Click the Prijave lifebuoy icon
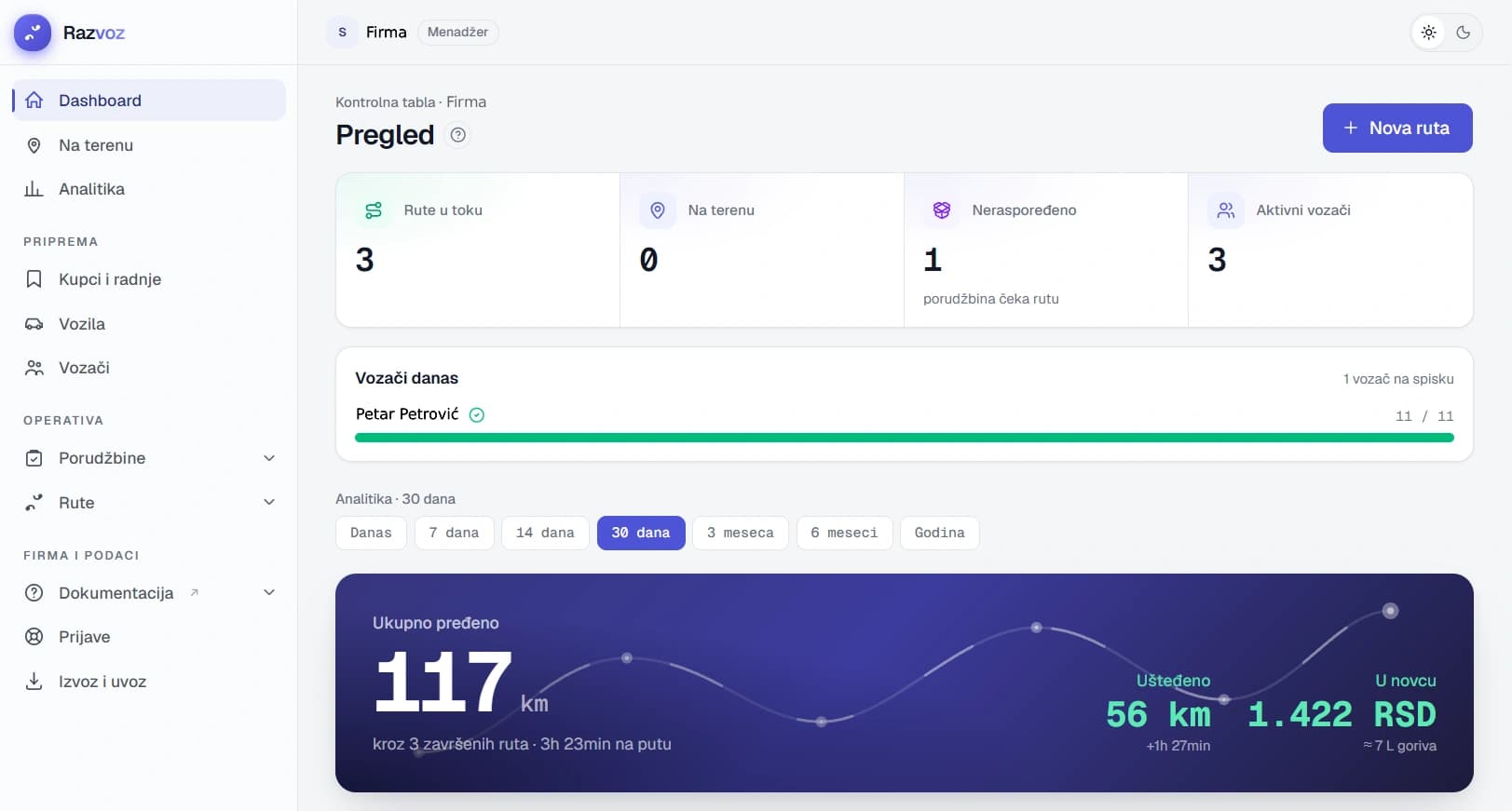The height and width of the screenshot is (811, 1512). 34,637
